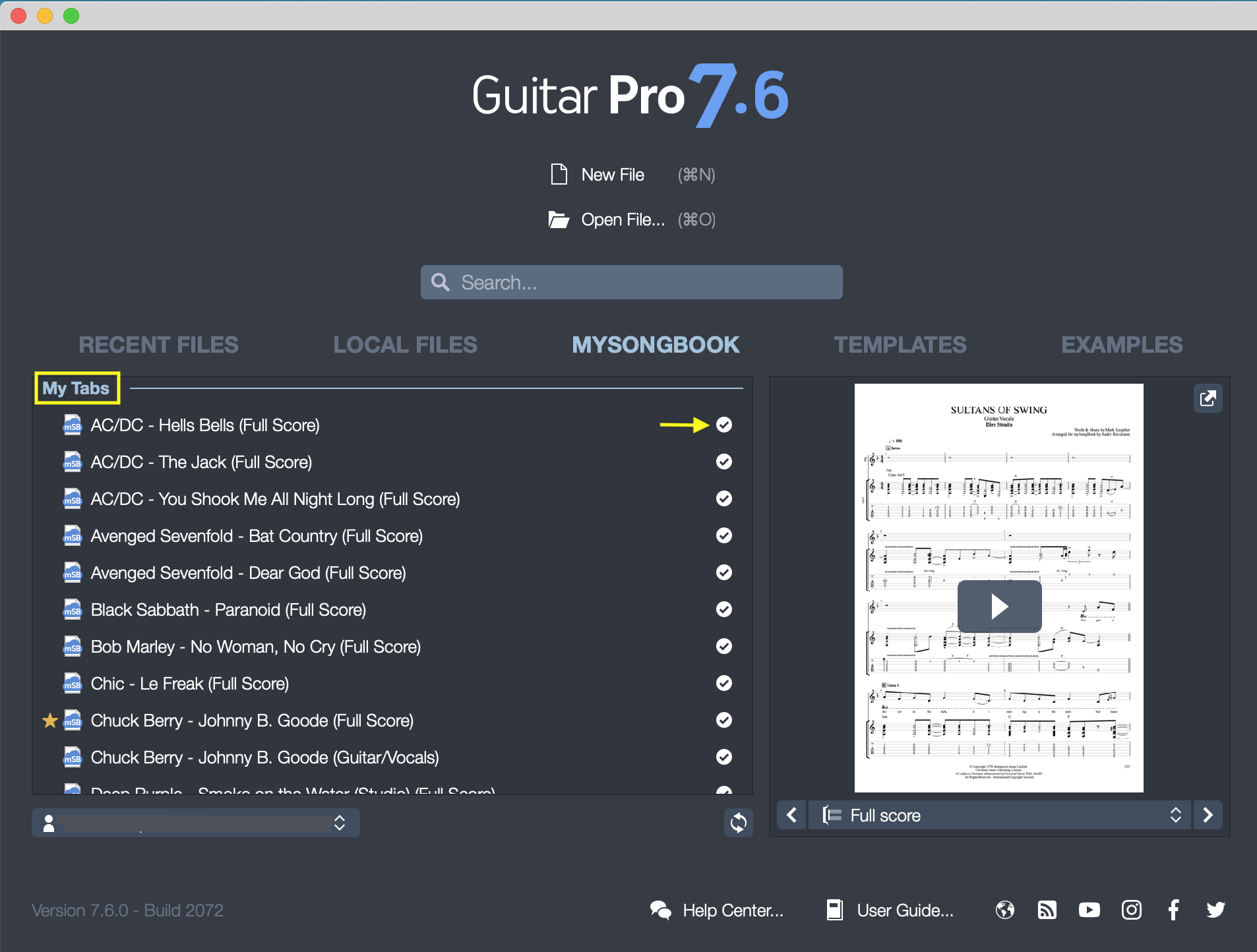Viewport: 1257px width, 952px height.
Task: Switch to the Examples tab
Action: tap(1122, 345)
